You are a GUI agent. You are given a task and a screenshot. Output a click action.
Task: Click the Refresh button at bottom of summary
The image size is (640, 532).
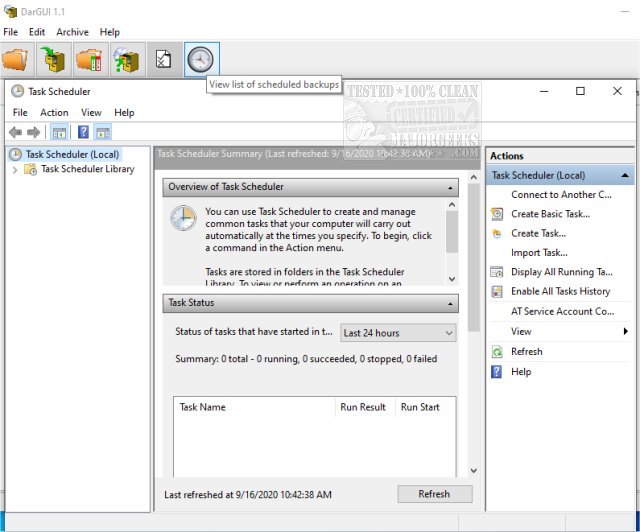[x=435, y=494]
